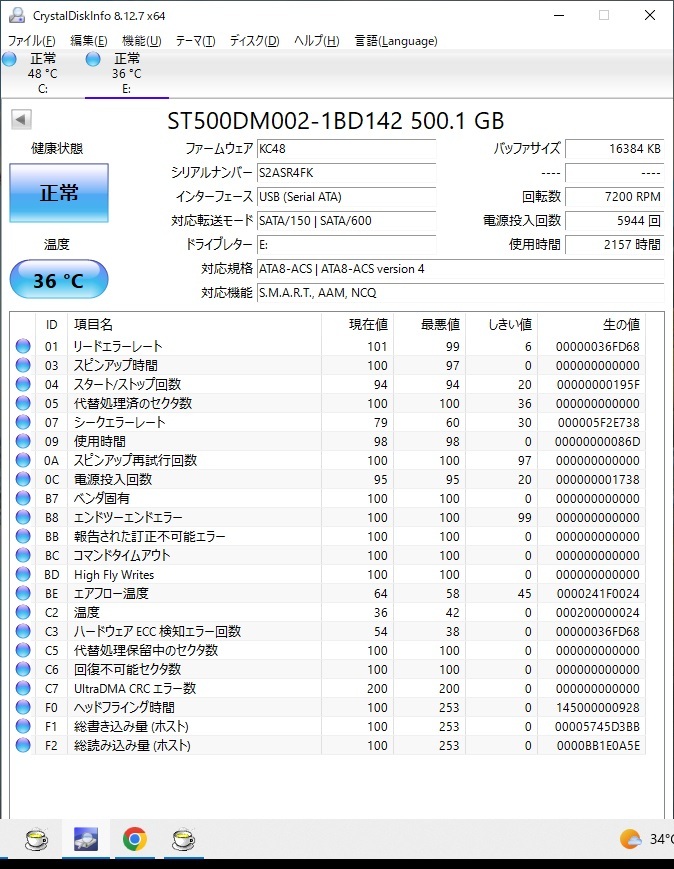The height and width of the screenshot is (869, 674).
Task: Click the weather icon in system tray
Action: (630, 839)
